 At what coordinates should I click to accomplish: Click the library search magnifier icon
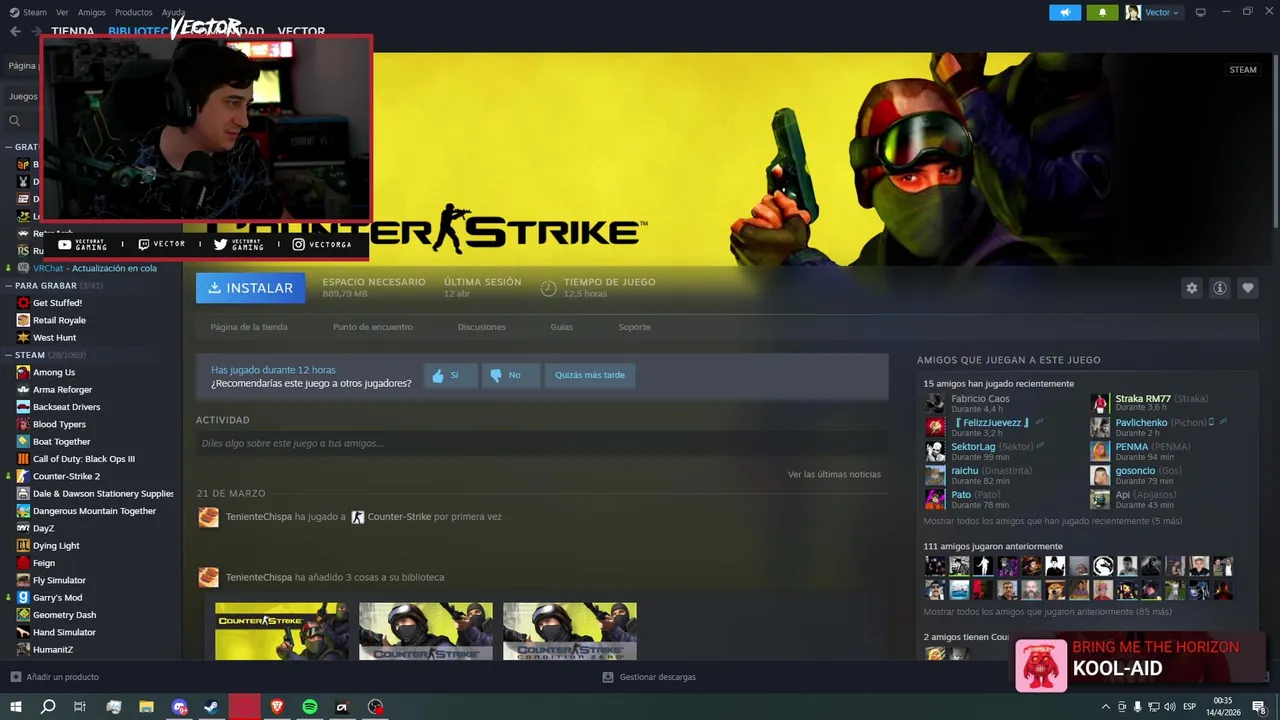pos(14,121)
